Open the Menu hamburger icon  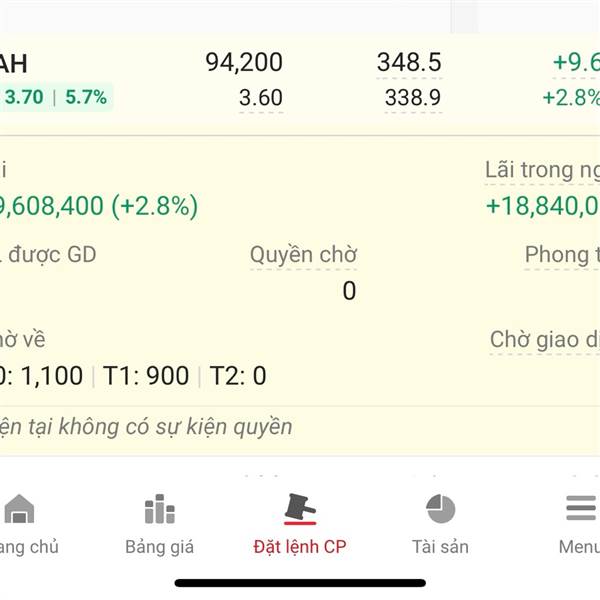click(x=581, y=508)
